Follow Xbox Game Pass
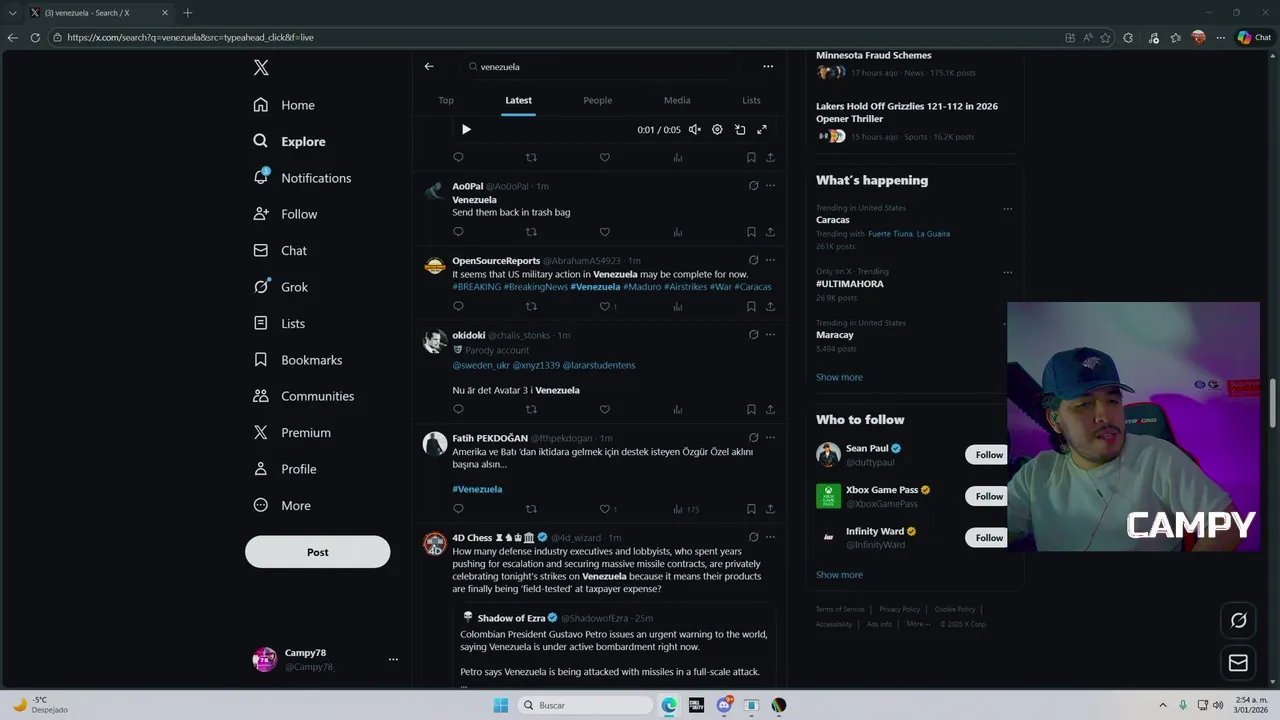 point(988,496)
